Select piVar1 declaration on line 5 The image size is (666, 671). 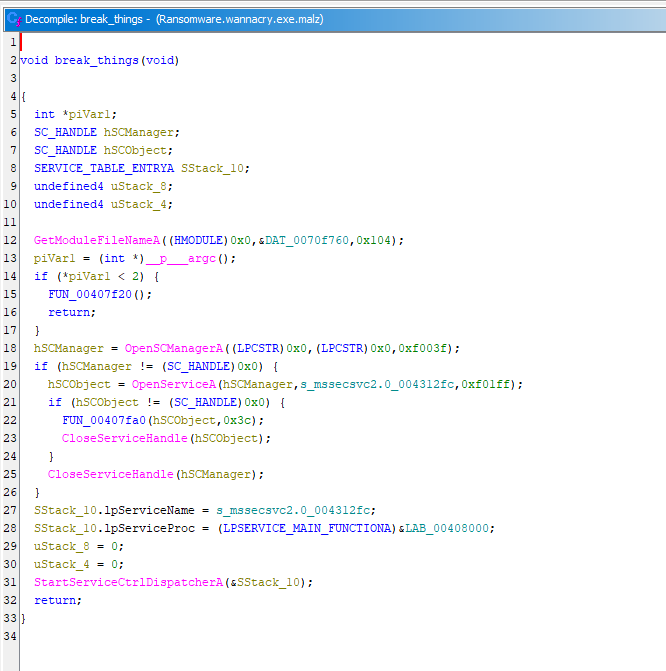[89, 114]
